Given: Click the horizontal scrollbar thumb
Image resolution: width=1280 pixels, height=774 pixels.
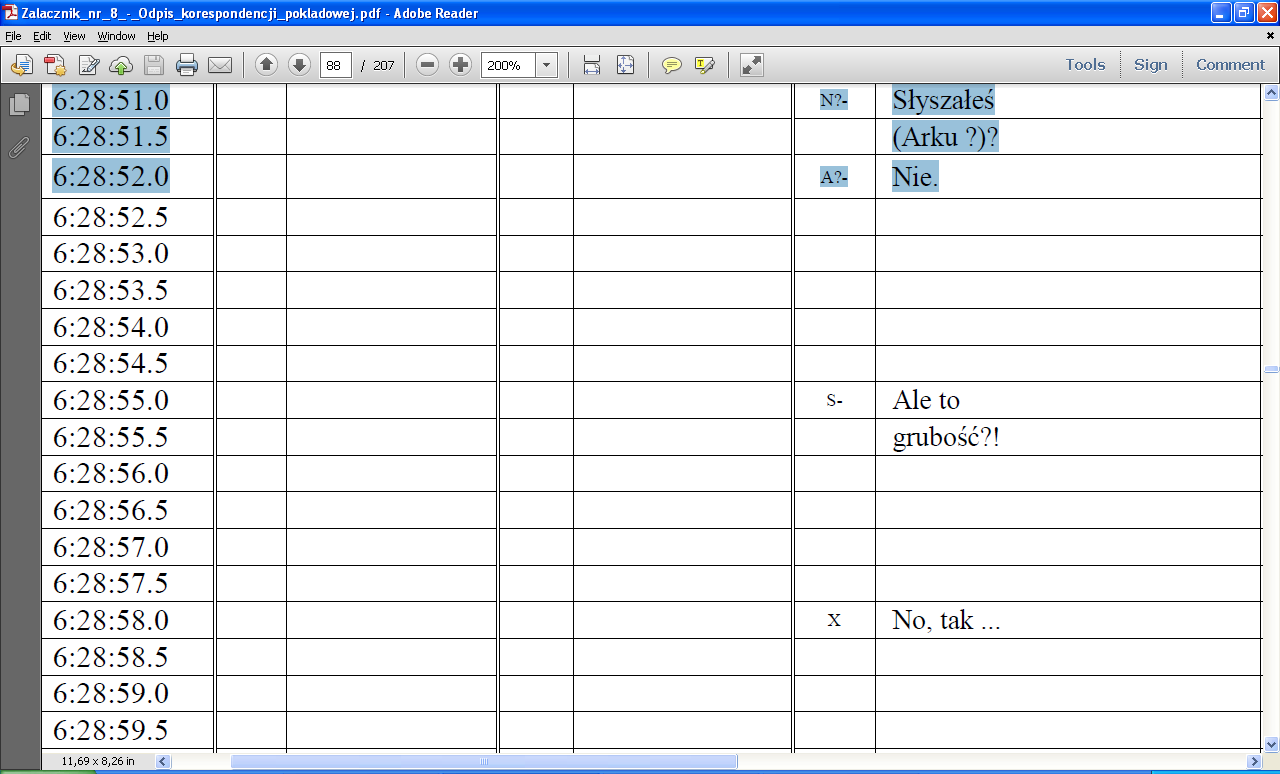Looking at the screenshot, I should coord(484,761).
